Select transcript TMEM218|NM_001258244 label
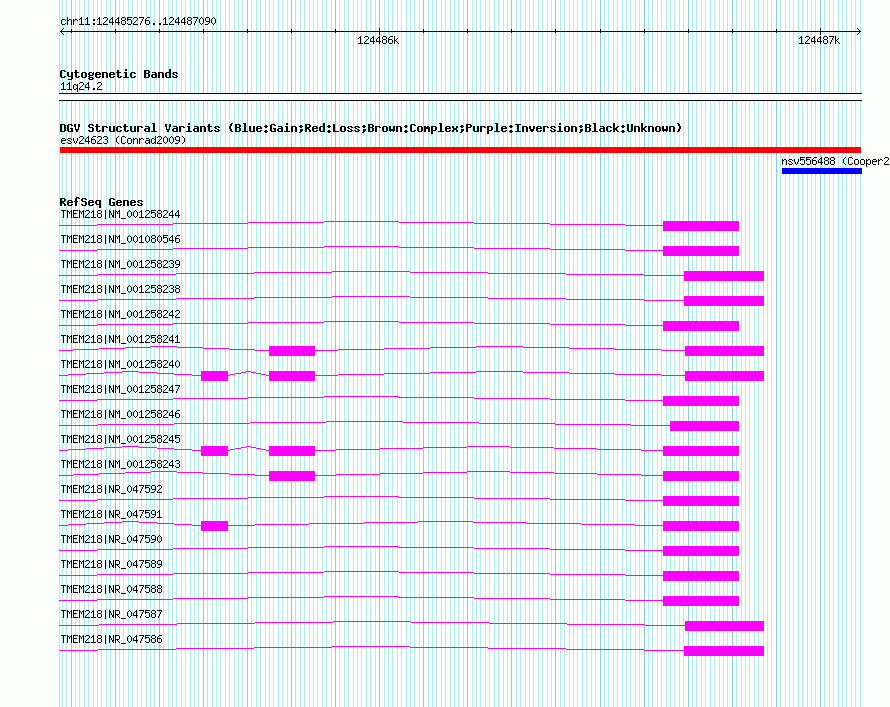The height and width of the screenshot is (707, 890). (120, 214)
